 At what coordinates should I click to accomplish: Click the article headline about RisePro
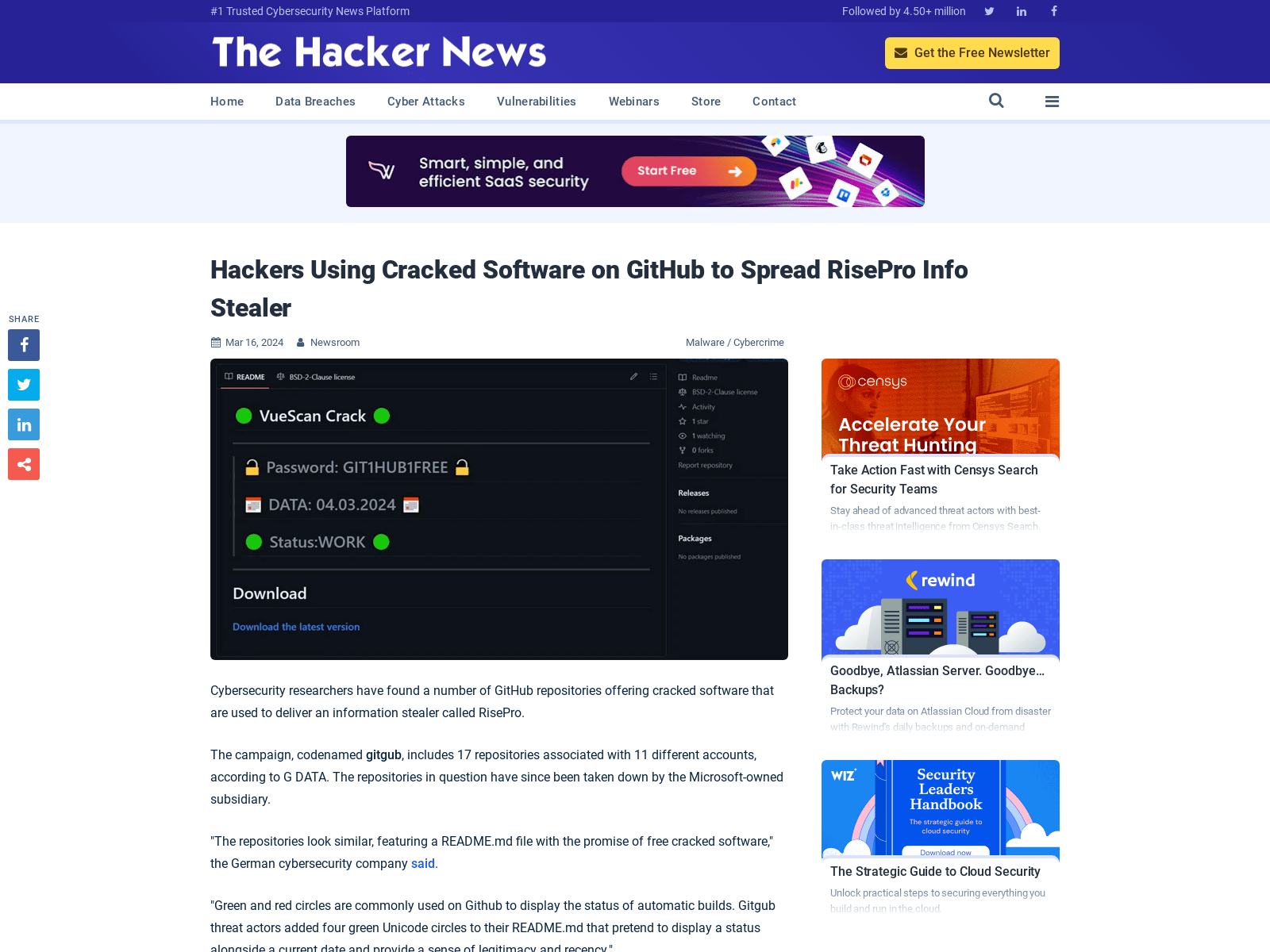click(589, 289)
